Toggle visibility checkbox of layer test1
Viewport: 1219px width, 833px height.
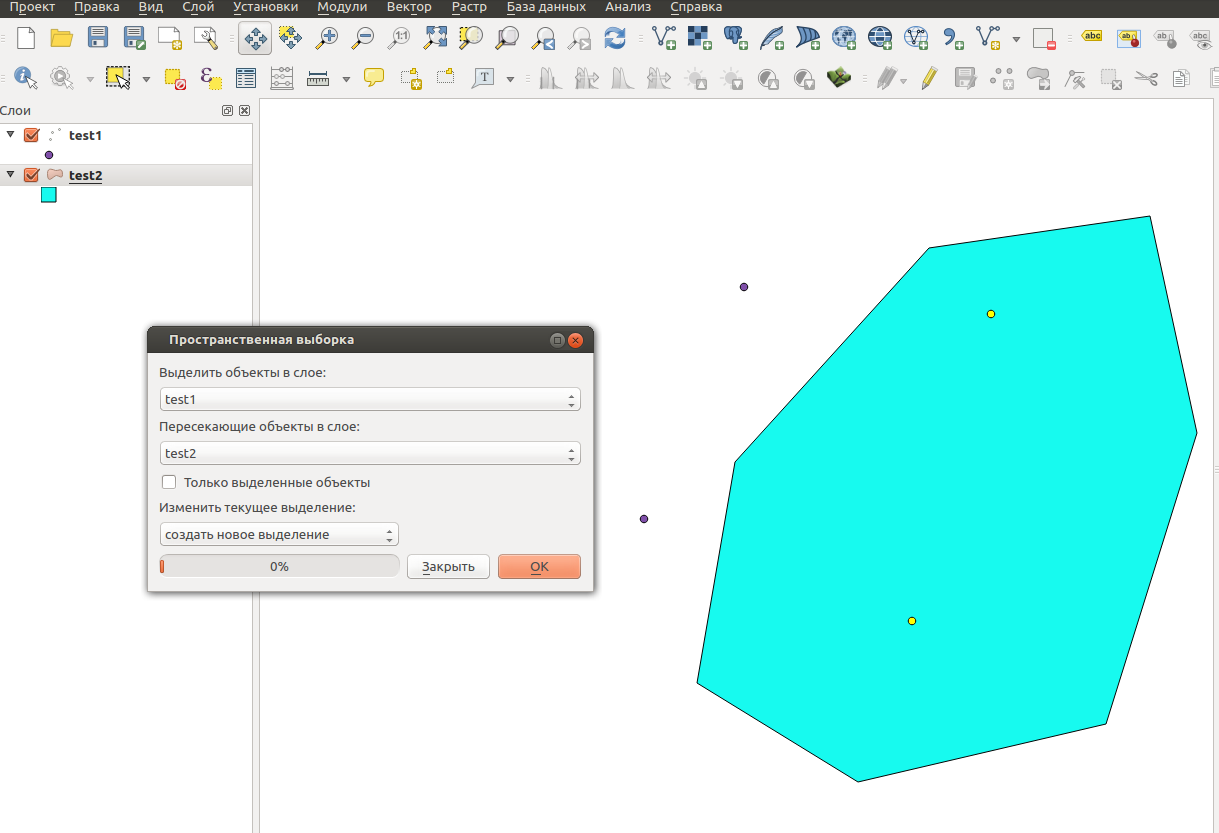tap(31, 135)
